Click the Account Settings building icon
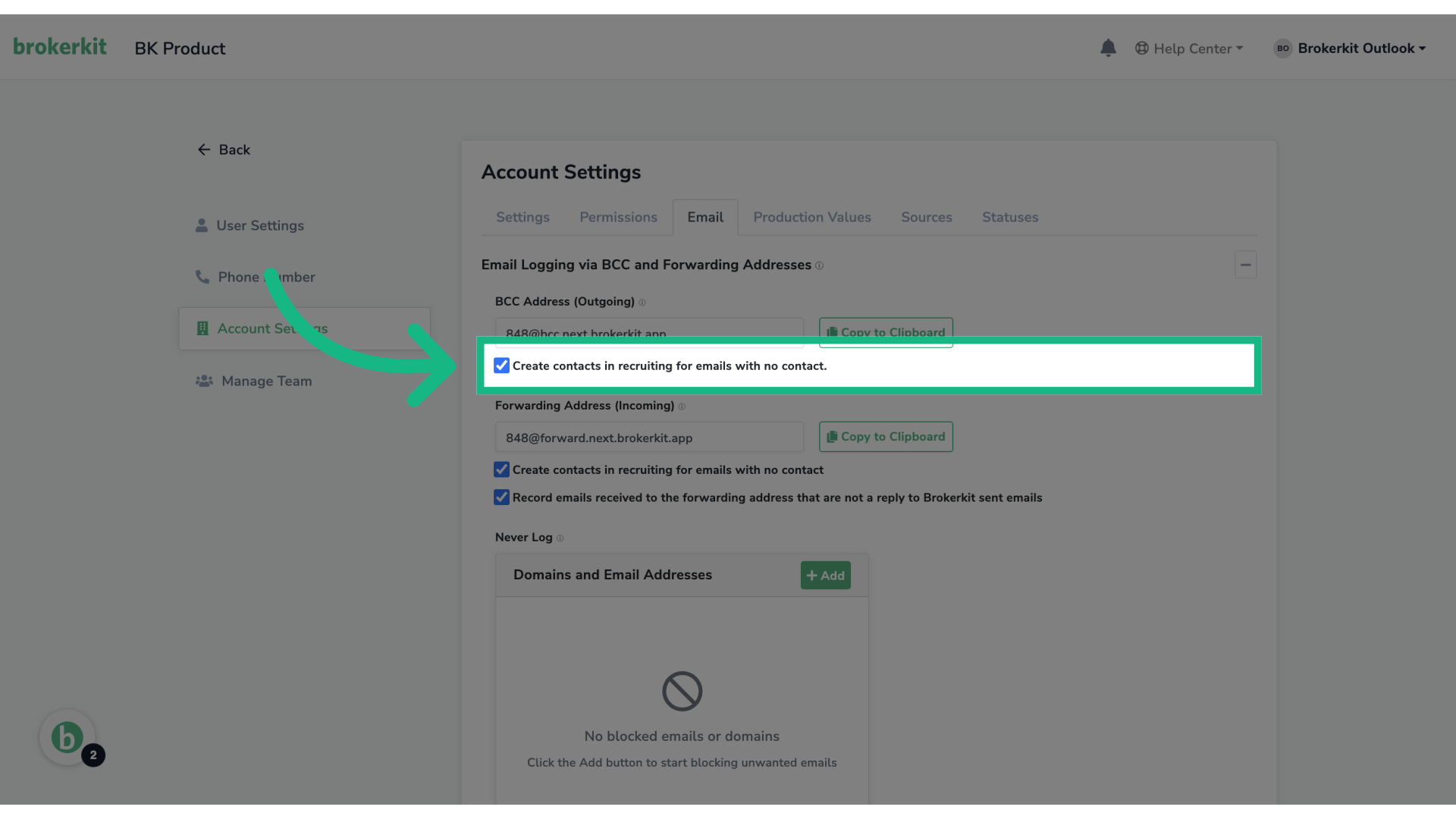Viewport: 1456px width, 819px height. (202, 328)
